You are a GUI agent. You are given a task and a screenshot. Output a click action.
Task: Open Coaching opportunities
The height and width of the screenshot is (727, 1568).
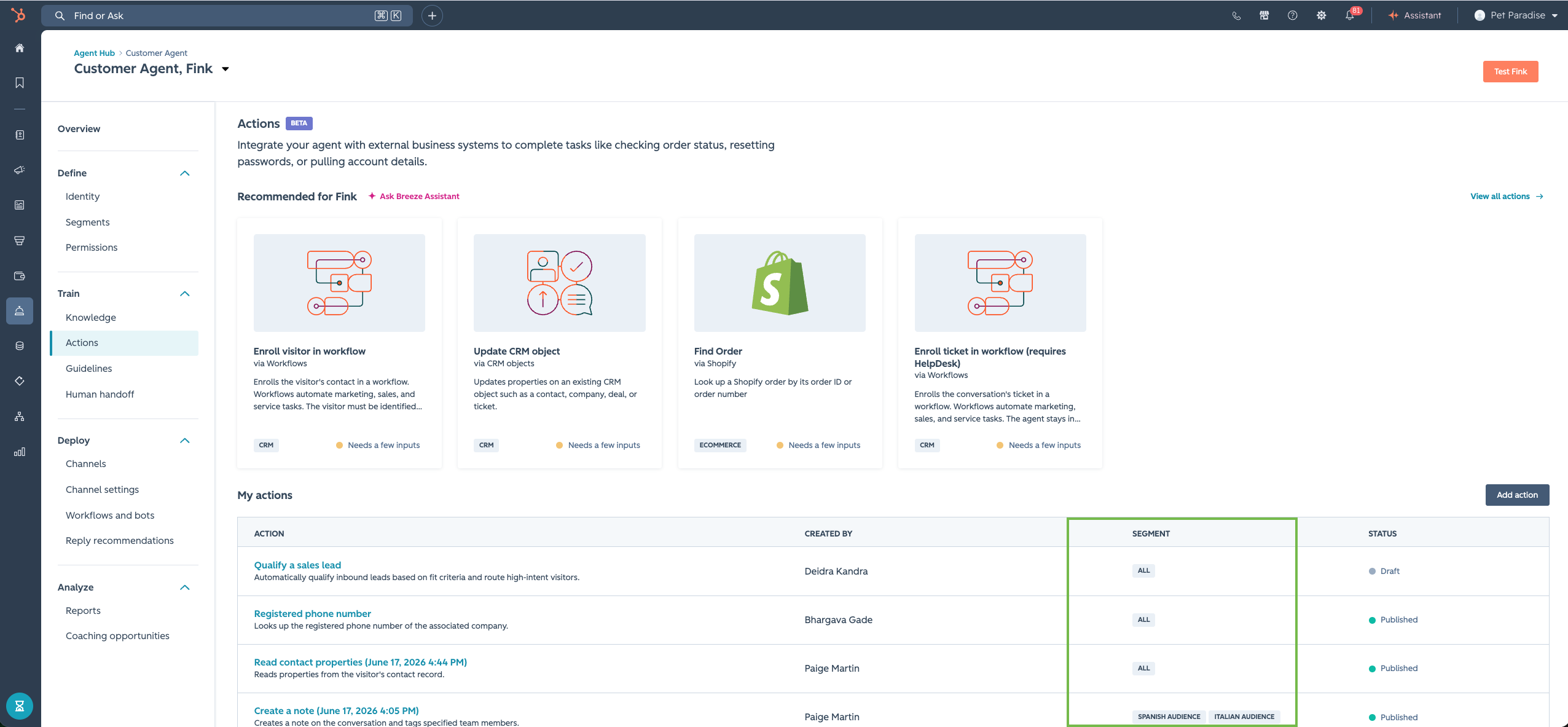117,636
